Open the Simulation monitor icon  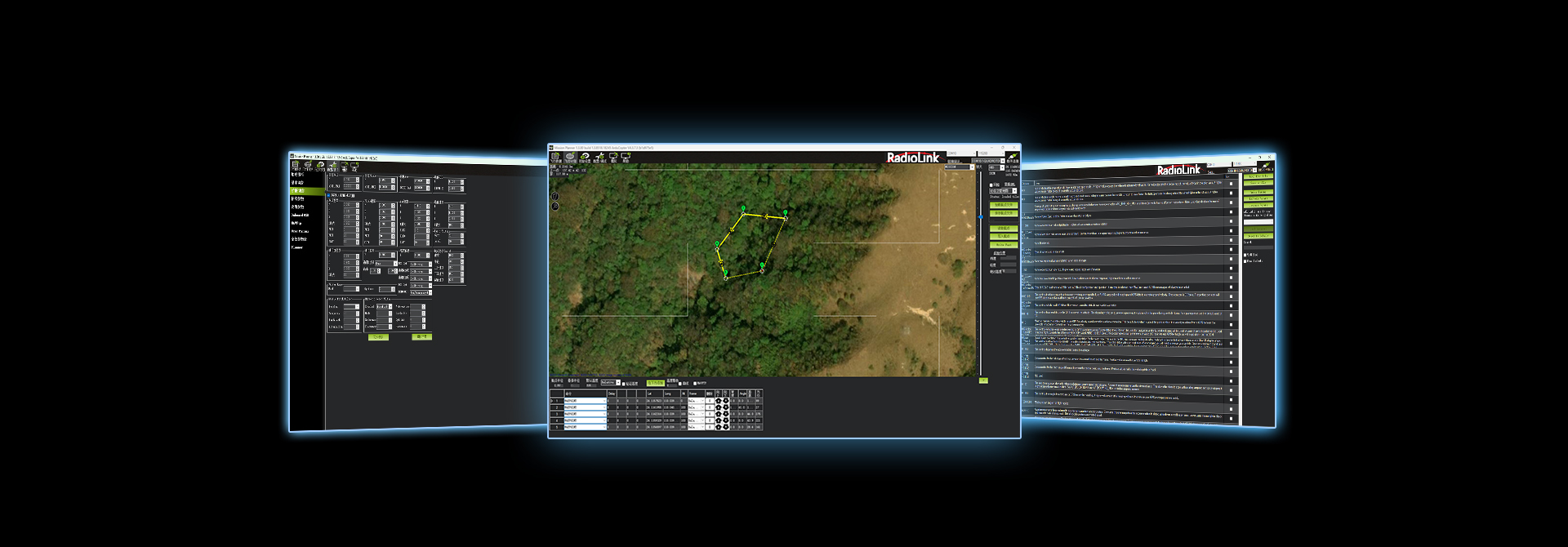pos(613,158)
